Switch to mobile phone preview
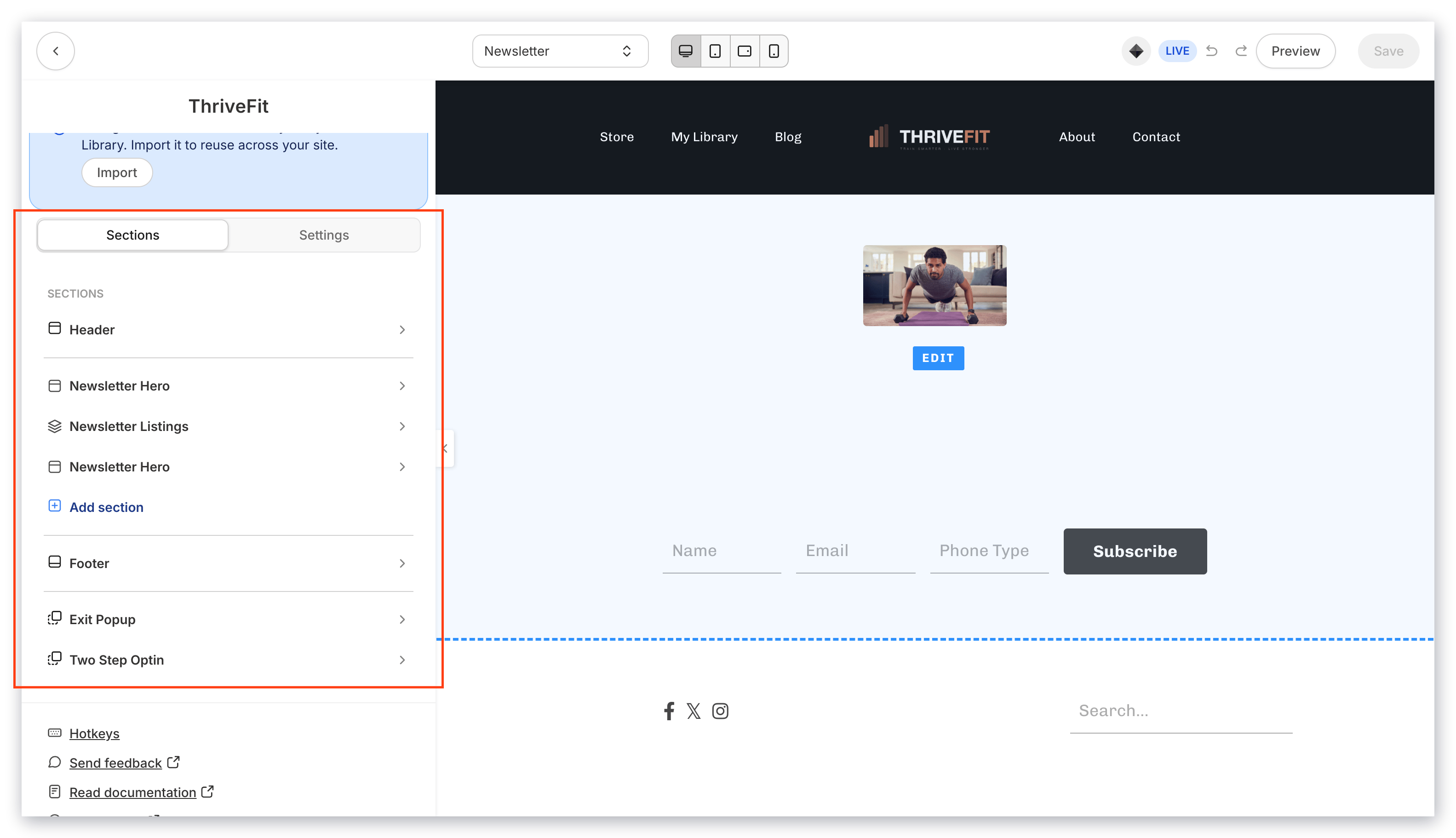 click(x=774, y=51)
